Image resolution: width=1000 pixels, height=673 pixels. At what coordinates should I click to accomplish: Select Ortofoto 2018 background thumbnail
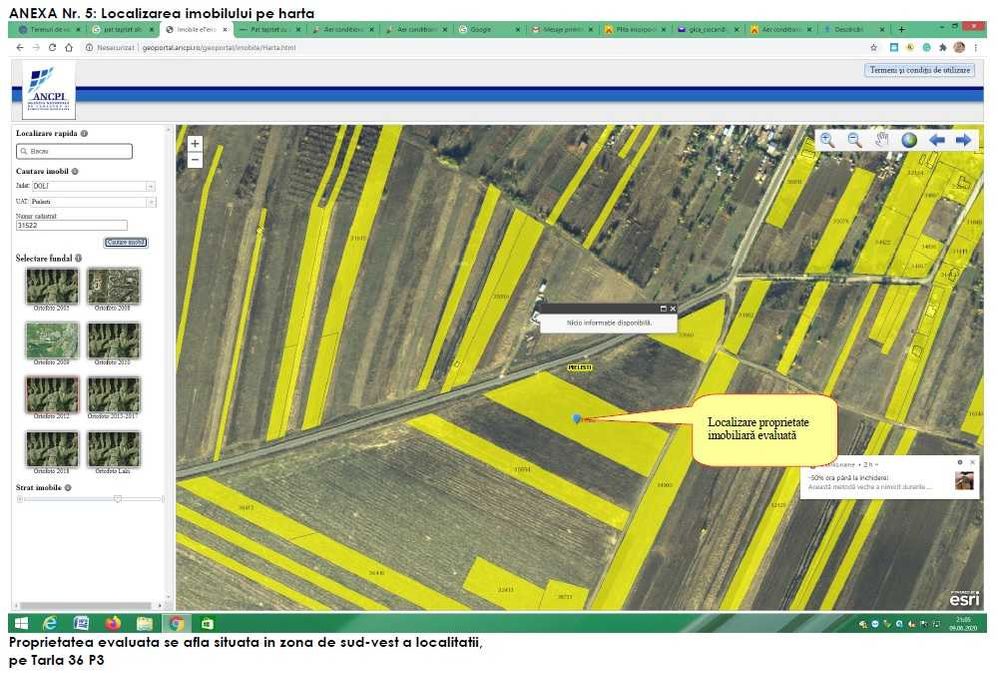pos(52,449)
